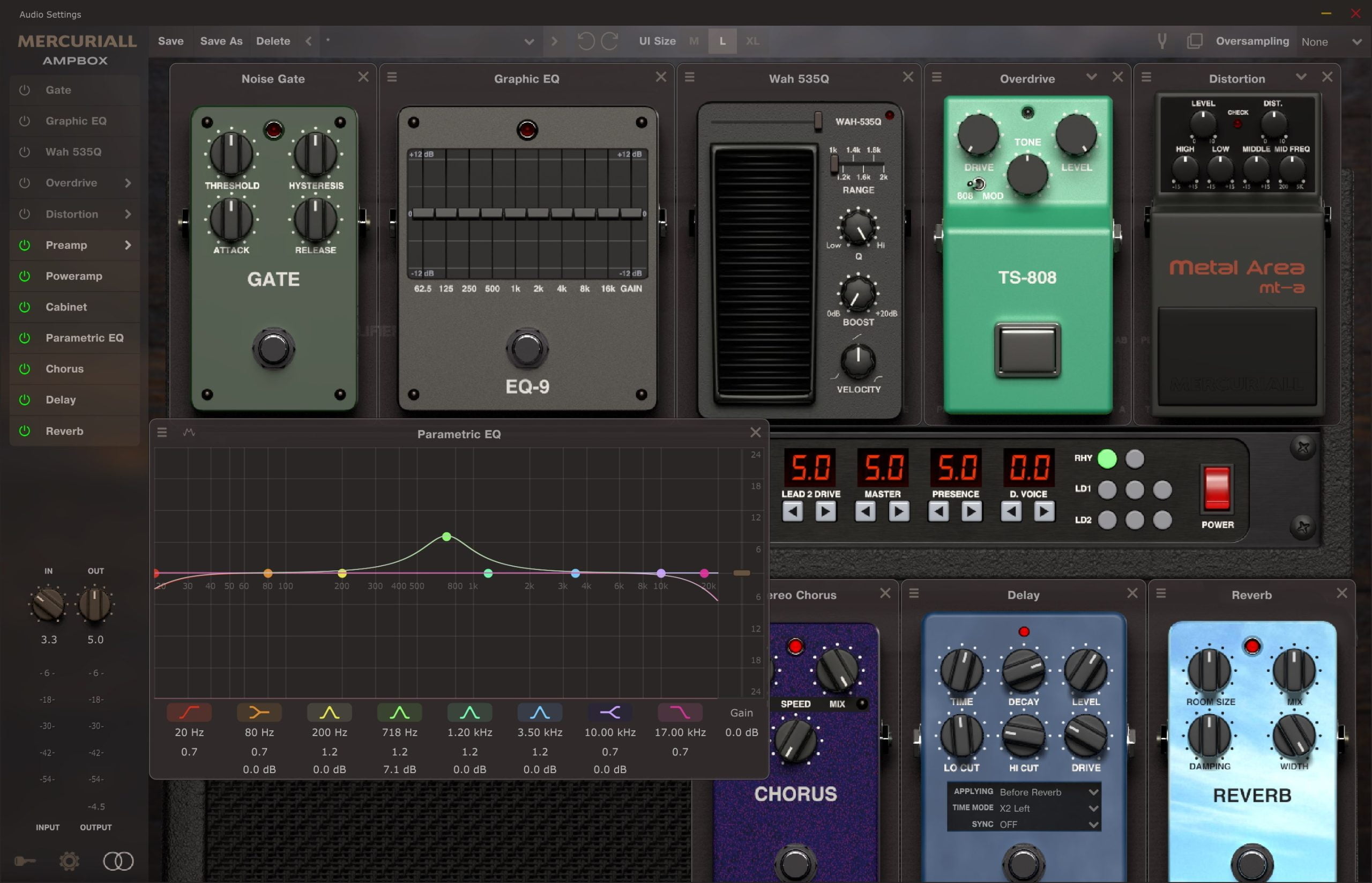Click the amp MASTER right arrow
1372x883 pixels.
pos(899,511)
